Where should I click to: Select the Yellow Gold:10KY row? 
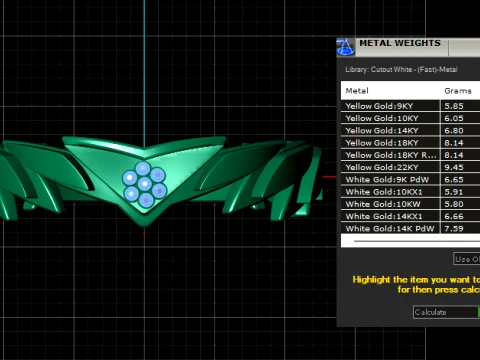pos(410,118)
